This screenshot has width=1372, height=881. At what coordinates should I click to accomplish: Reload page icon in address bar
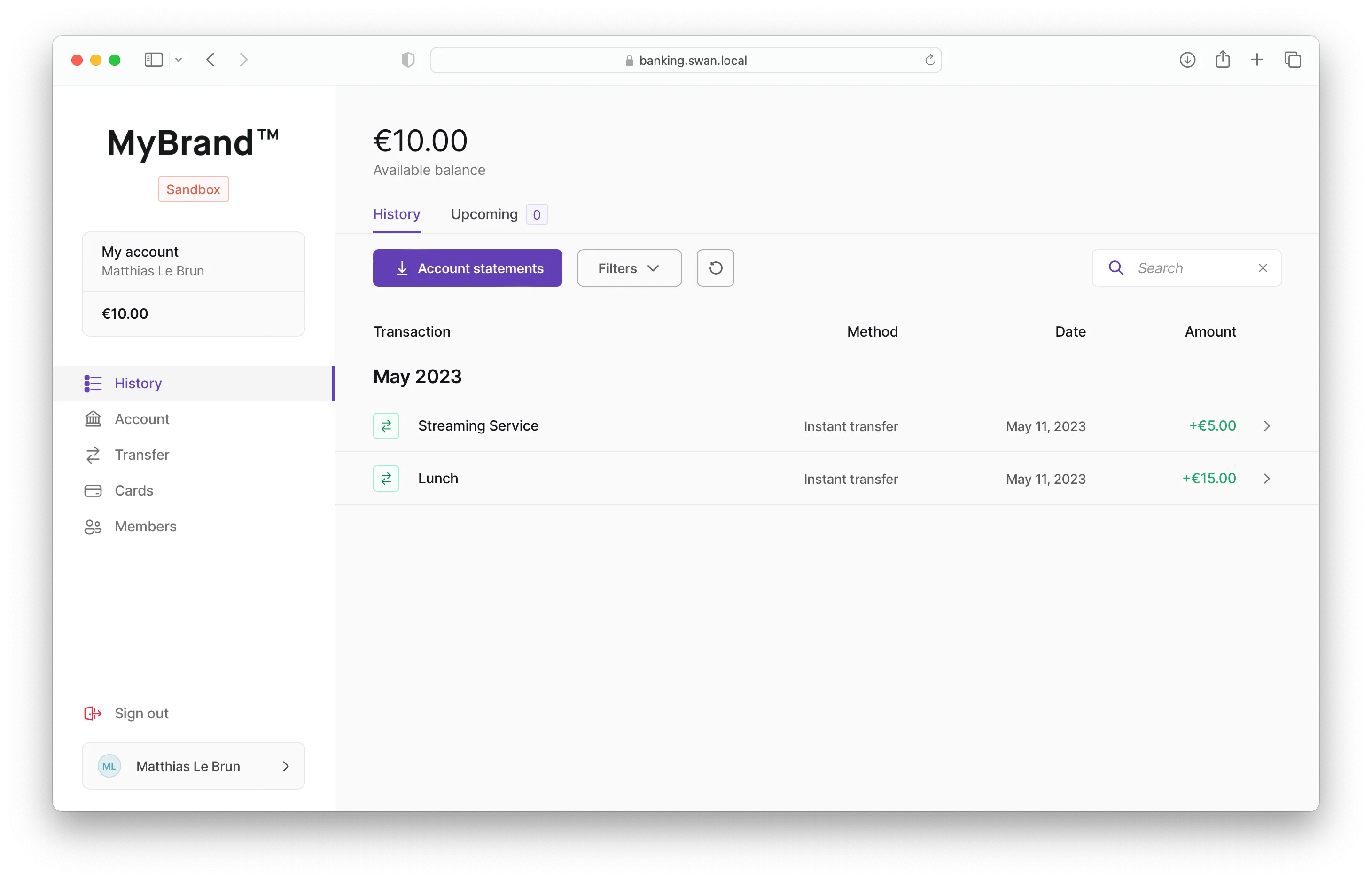coord(929,60)
